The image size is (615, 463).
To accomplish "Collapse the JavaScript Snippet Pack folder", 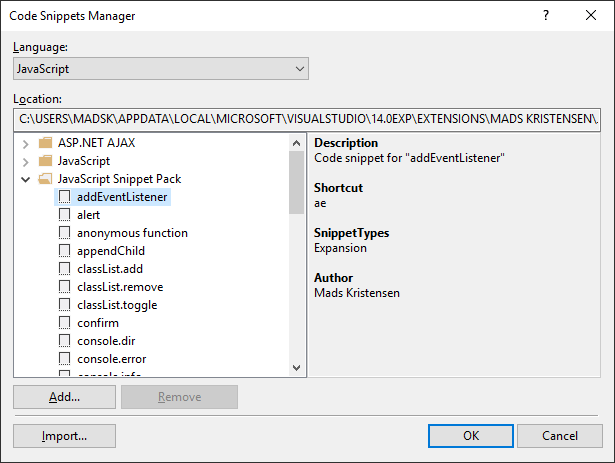I will [x=25, y=179].
